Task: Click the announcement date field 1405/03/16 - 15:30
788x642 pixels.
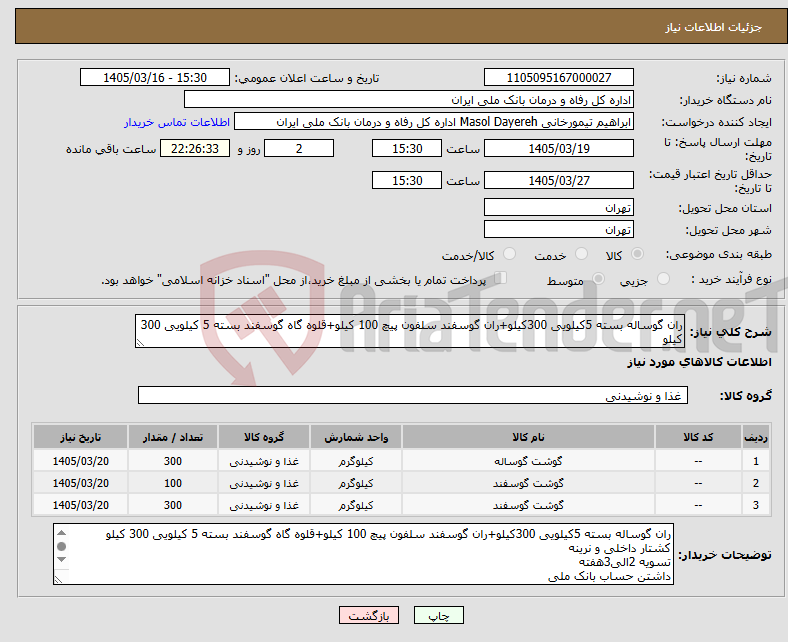Action: 155,77
